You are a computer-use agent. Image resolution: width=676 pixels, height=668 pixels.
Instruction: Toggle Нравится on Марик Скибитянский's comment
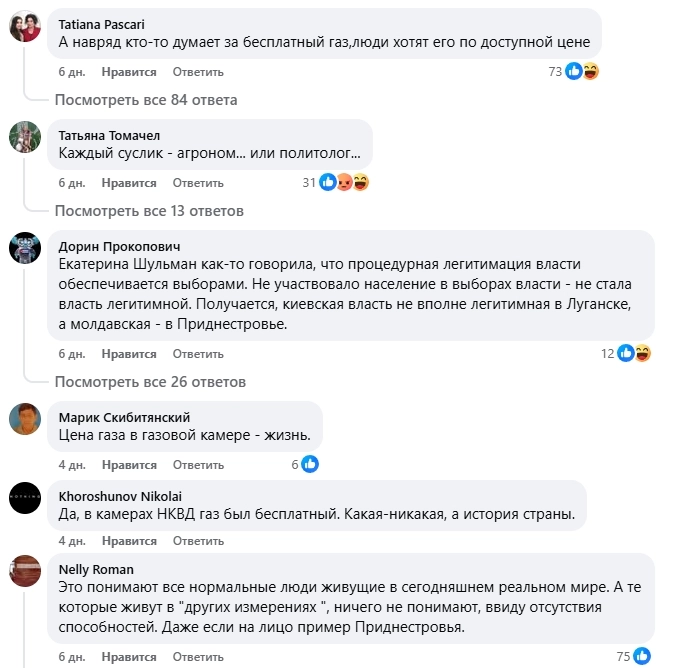[x=129, y=465]
